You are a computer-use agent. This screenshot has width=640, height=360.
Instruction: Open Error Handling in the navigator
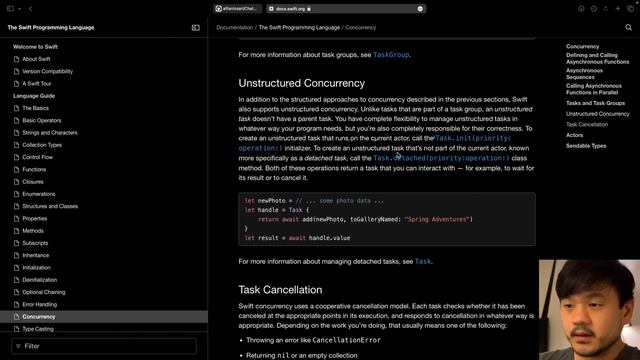pos(40,304)
